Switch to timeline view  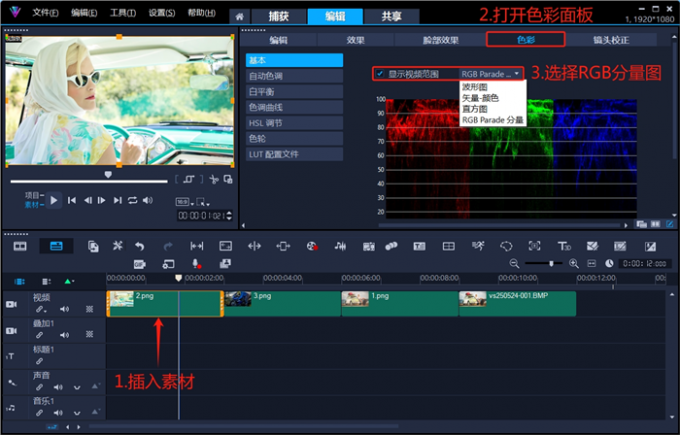pos(56,246)
